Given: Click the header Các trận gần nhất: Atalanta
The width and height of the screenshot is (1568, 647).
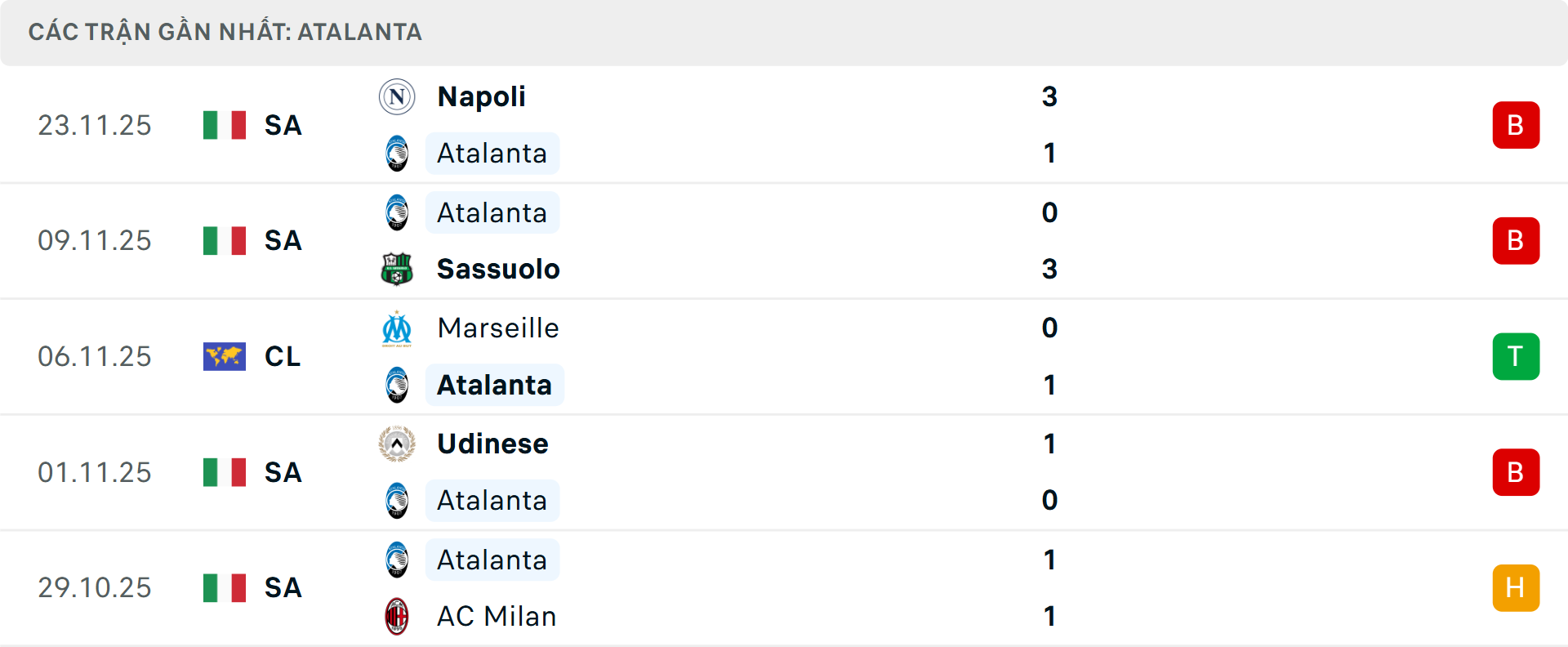Looking at the screenshot, I should [225, 32].
